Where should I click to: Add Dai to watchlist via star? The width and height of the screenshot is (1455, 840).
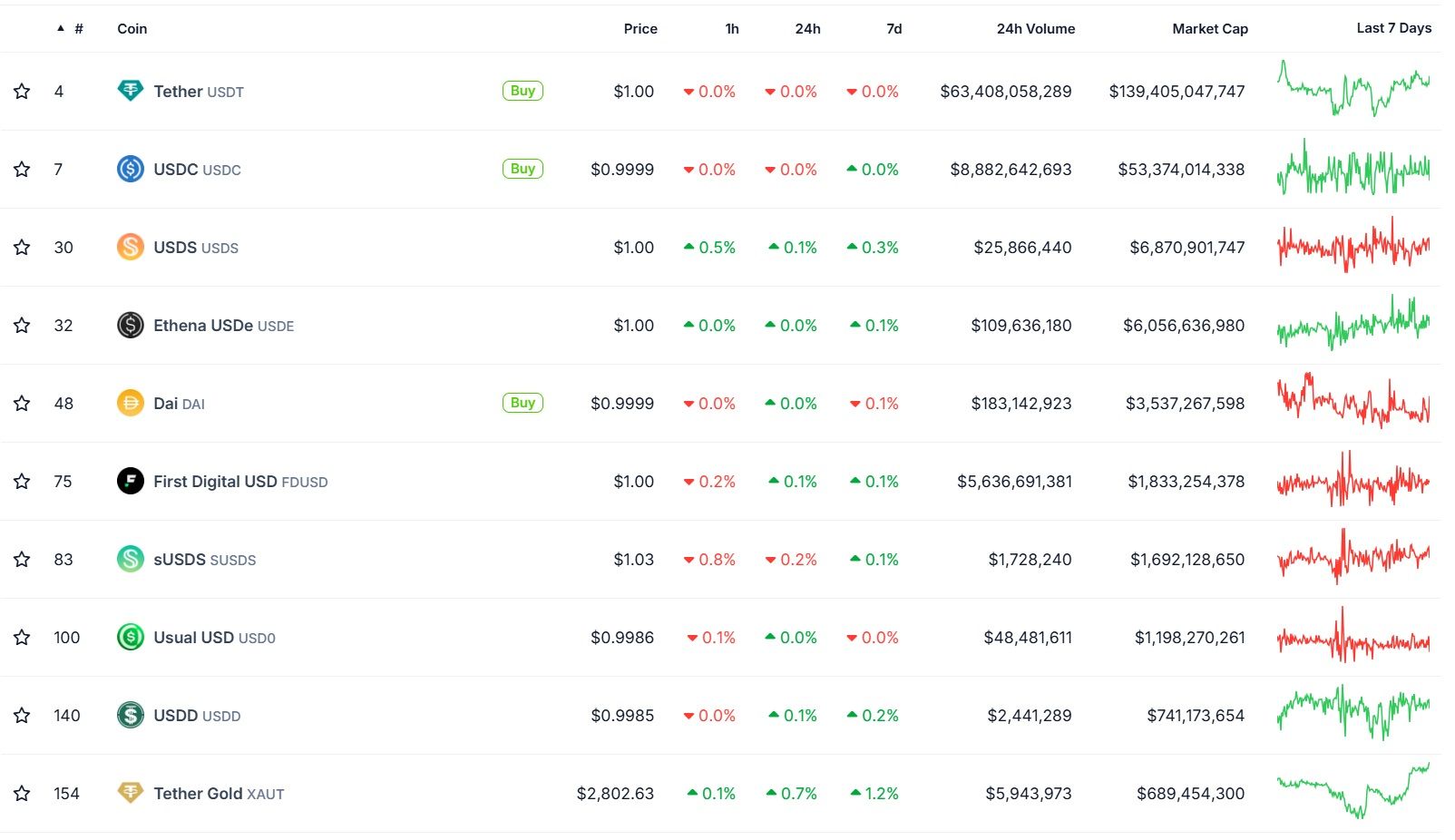click(22, 403)
